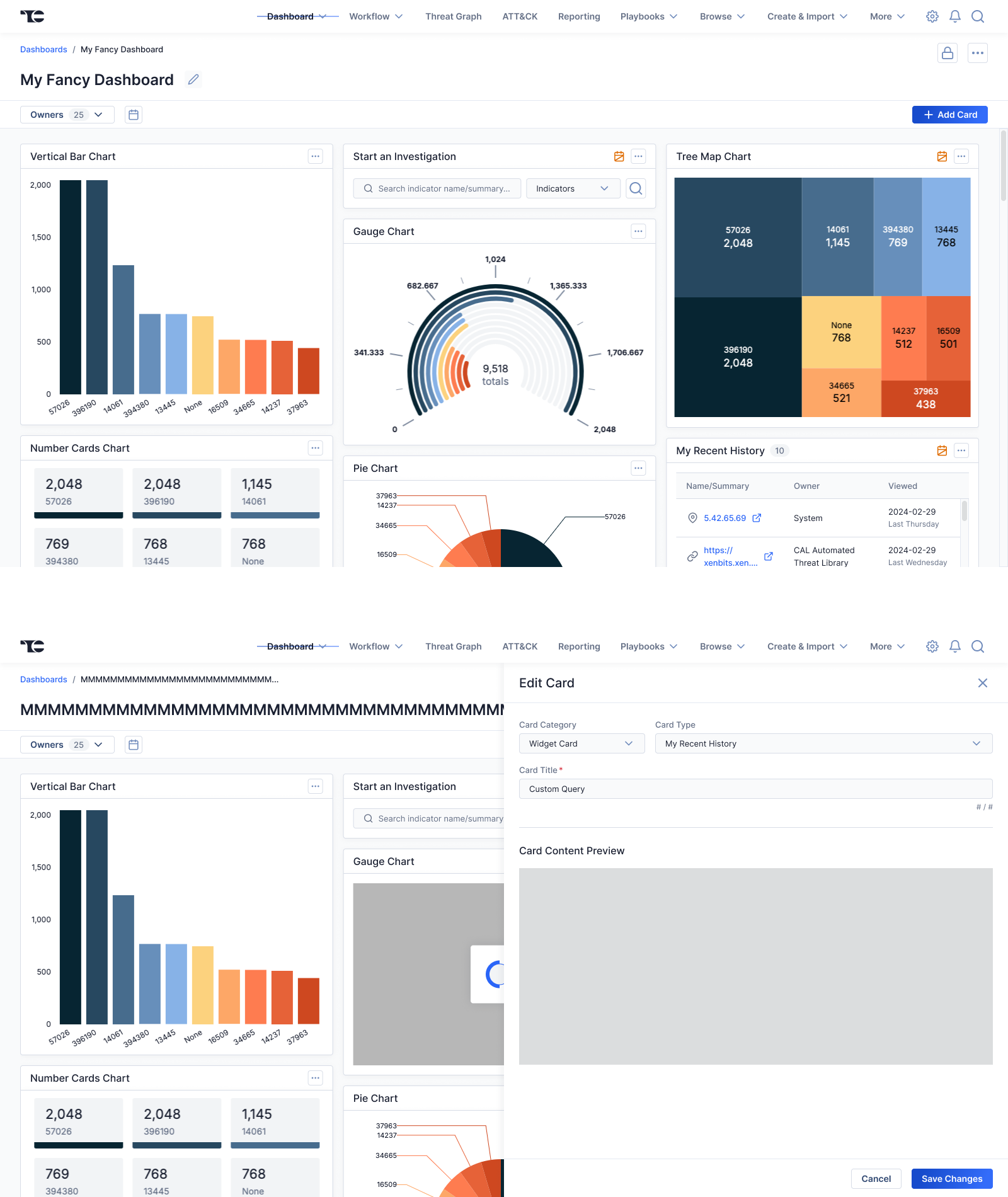Open the Card Category dropdown

581,743
